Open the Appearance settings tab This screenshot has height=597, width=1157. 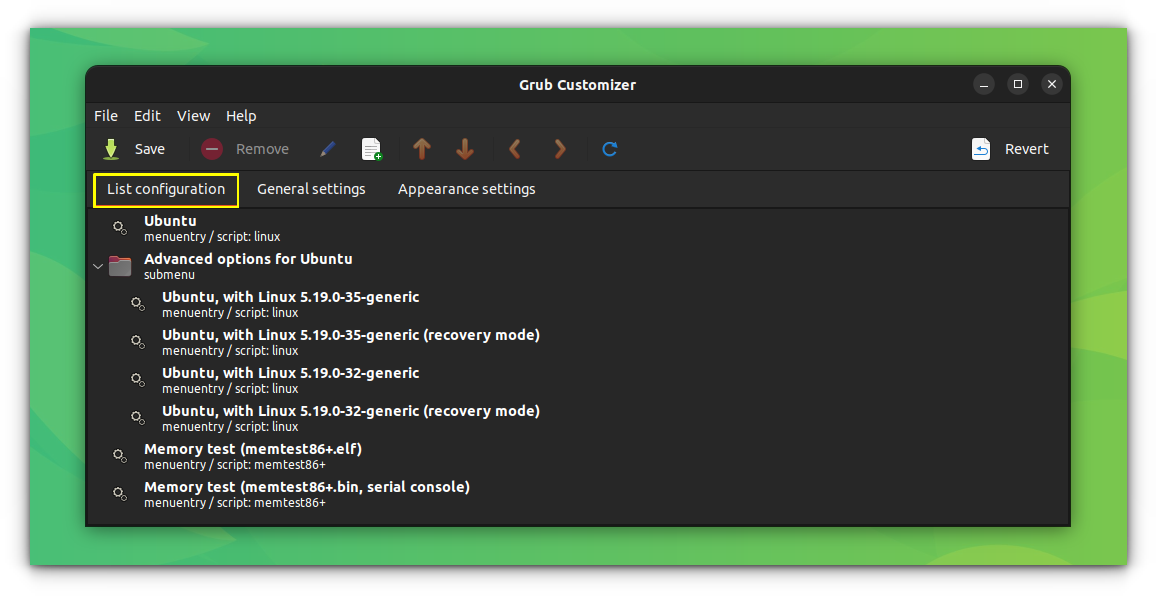point(466,188)
